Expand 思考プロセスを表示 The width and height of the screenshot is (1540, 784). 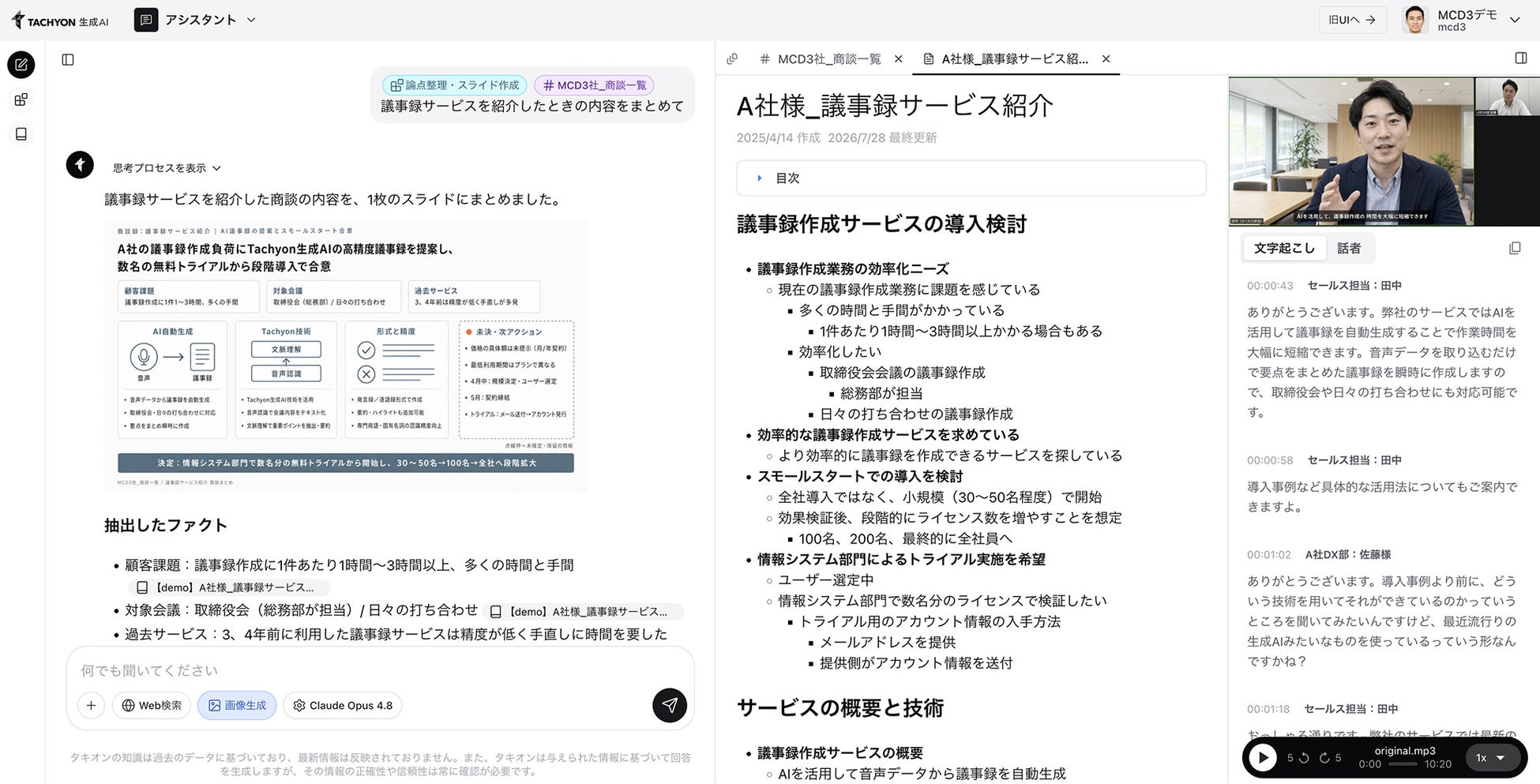[167, 168]
